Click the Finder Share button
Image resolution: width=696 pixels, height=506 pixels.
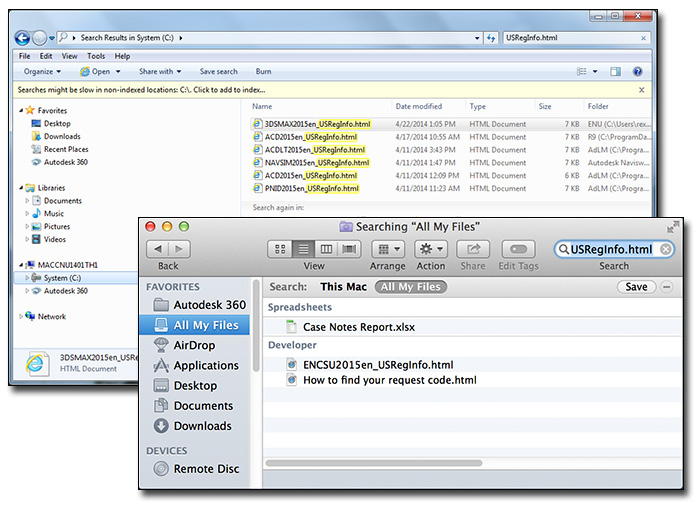[473, 249]
